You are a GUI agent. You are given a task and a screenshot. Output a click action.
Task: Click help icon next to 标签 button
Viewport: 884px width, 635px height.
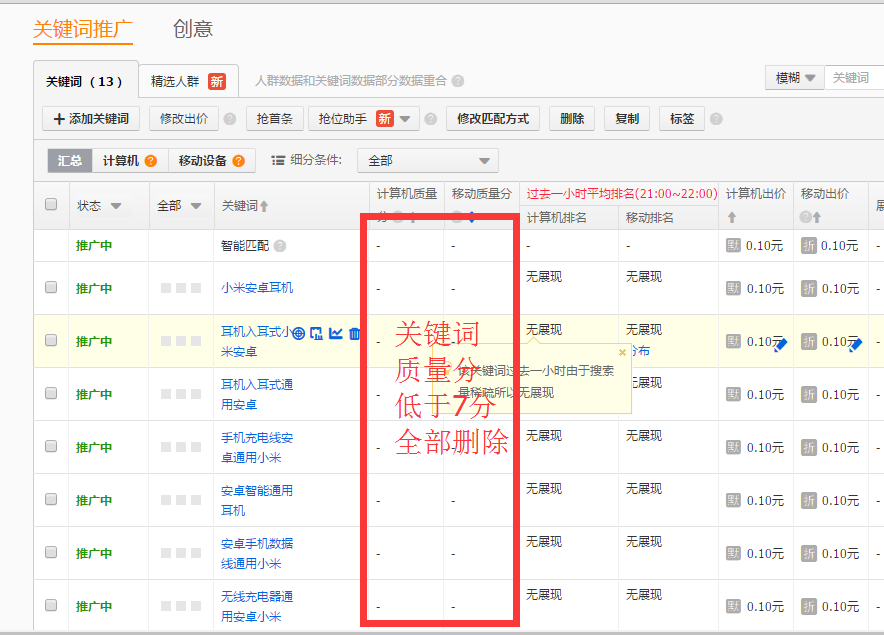[x=716, y=119]
